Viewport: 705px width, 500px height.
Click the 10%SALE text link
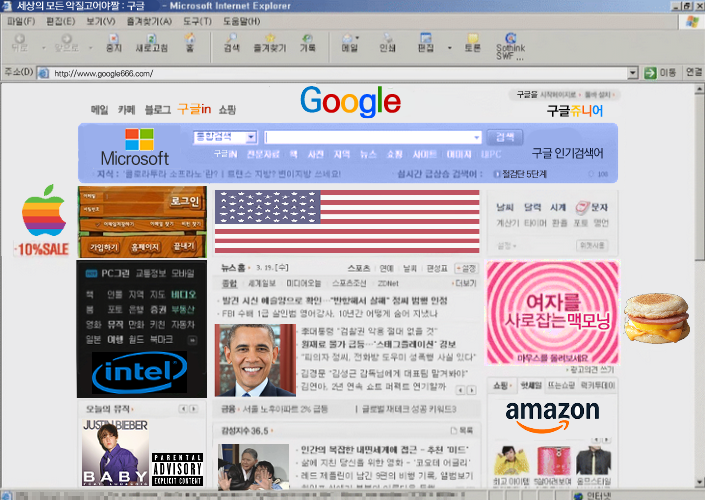(42, 249)
